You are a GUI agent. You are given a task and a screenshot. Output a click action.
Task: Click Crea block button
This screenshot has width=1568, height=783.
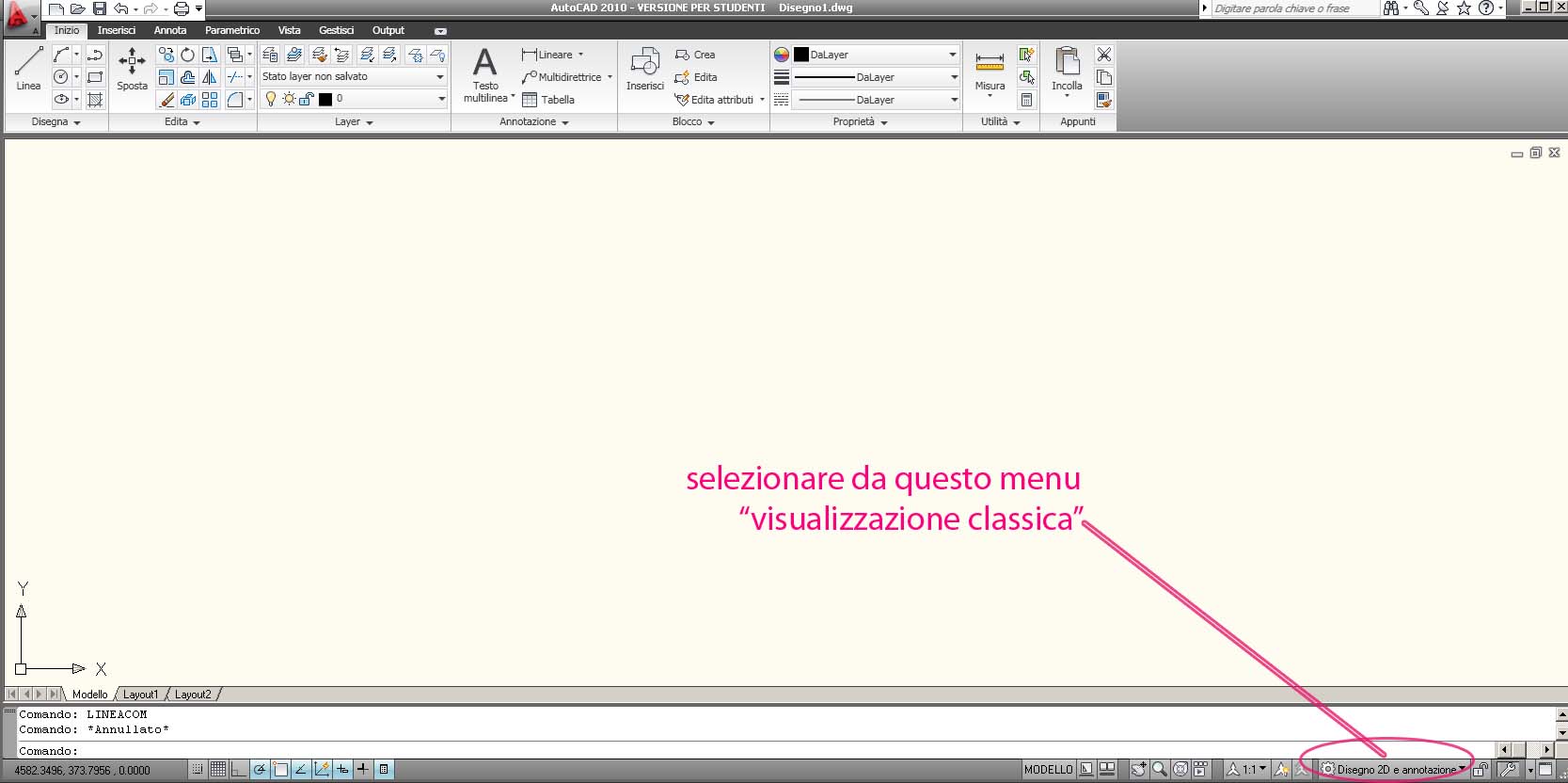(695, 55)
